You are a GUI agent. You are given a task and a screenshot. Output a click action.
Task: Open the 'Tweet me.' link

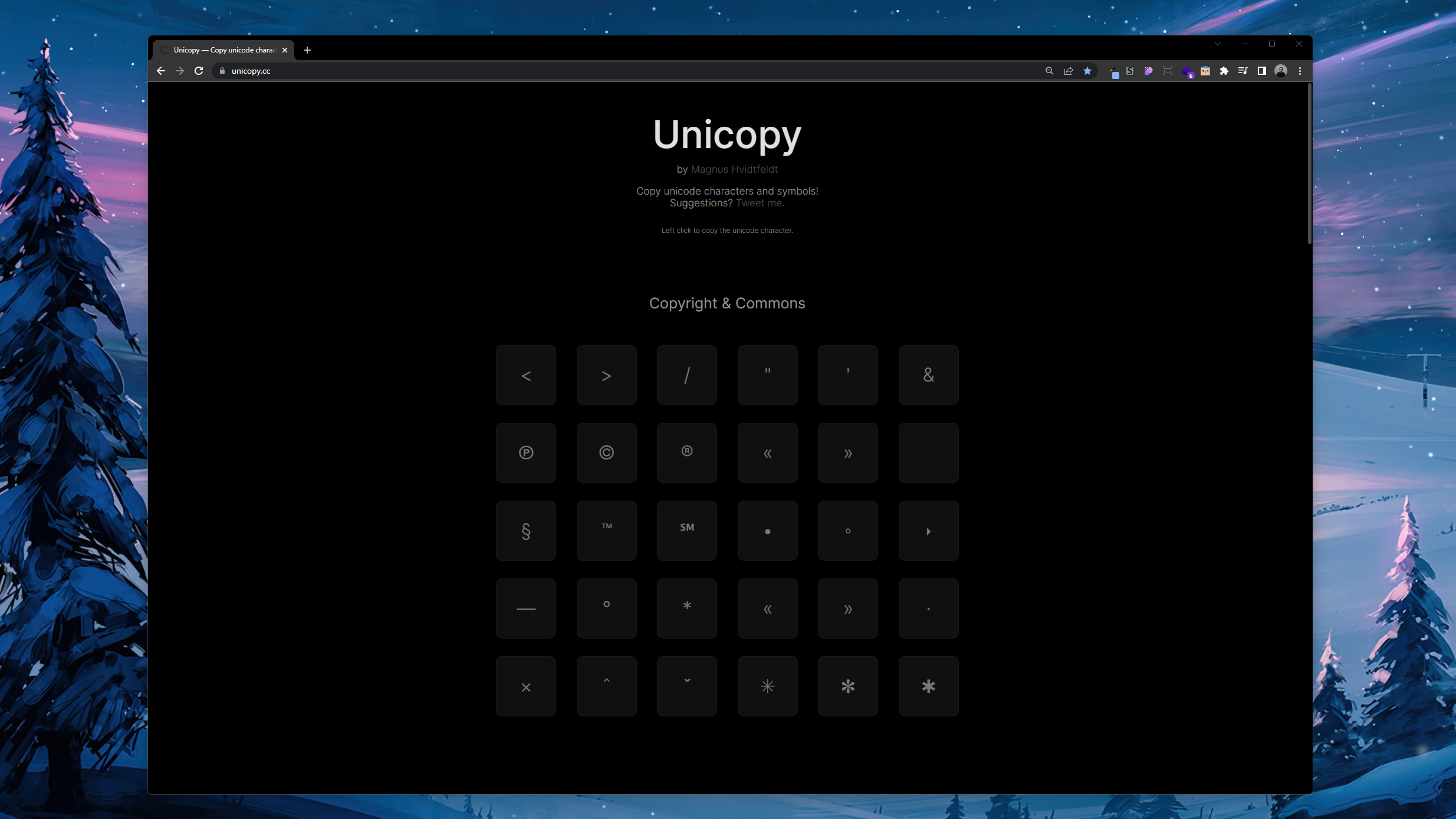pos(760,203)
